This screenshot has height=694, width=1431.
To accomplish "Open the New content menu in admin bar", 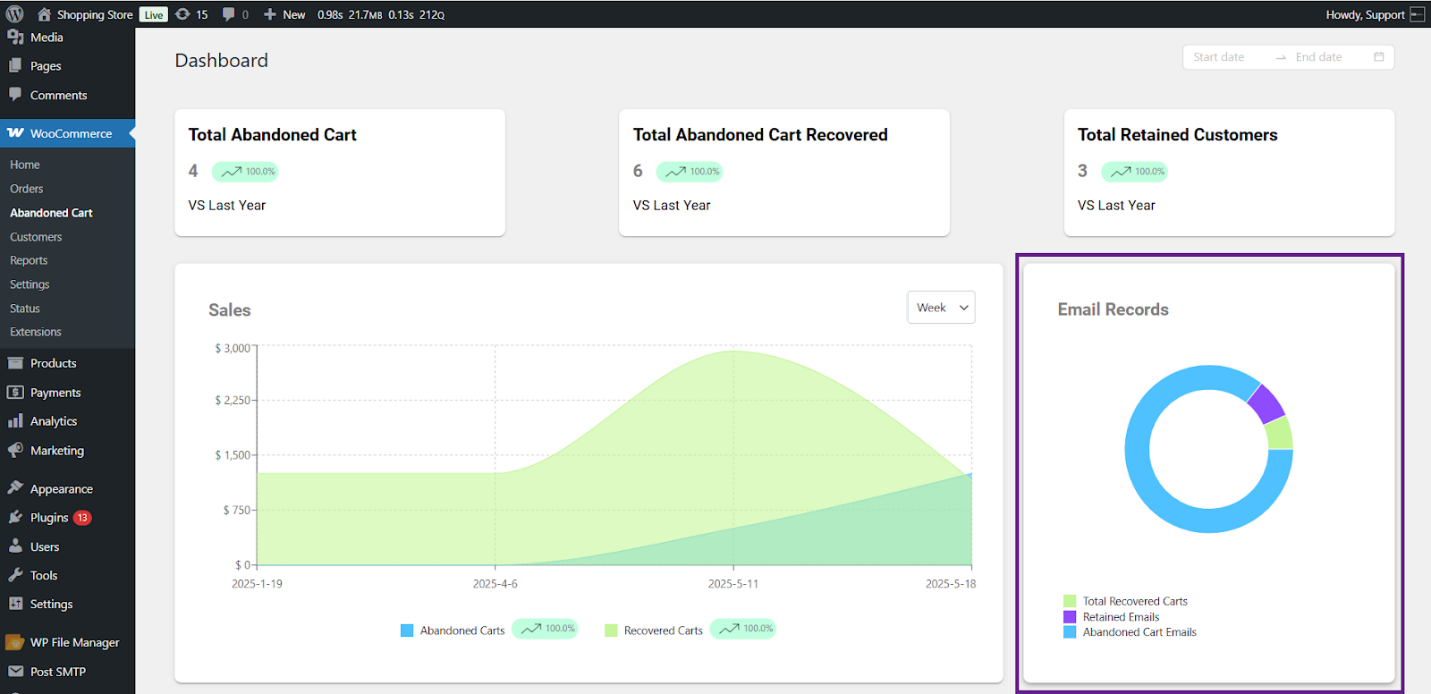I will point(285,14).
